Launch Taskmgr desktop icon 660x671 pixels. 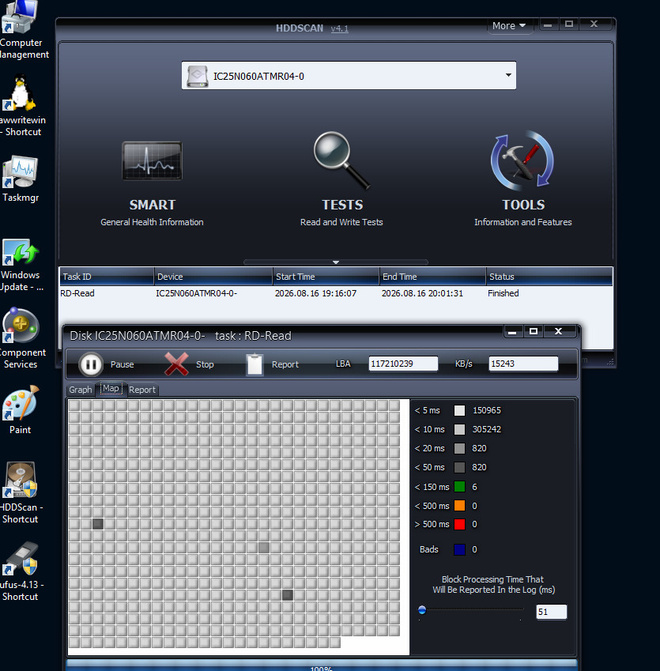click(21, 179)
